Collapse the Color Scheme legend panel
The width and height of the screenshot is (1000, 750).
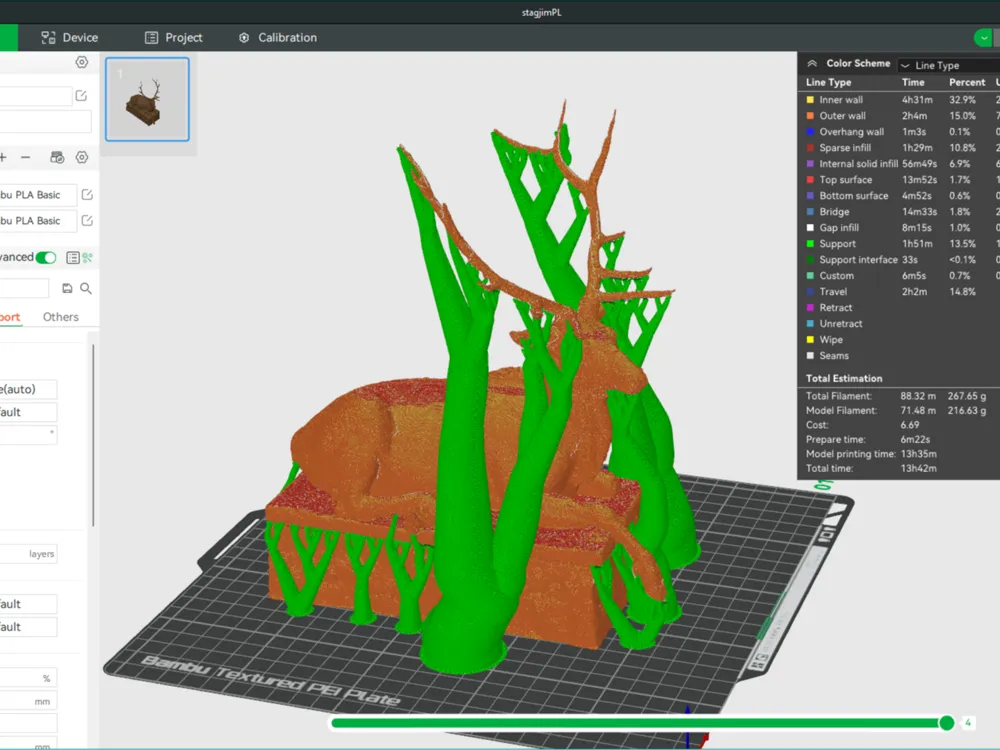812,63
